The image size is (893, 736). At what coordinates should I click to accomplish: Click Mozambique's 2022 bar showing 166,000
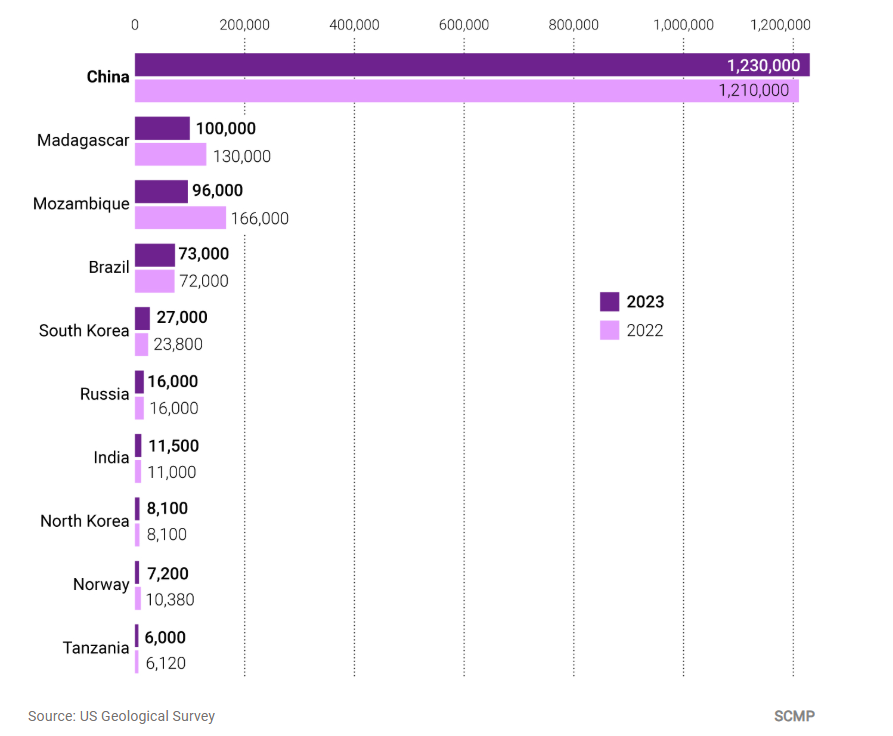[x=180, y=218]
